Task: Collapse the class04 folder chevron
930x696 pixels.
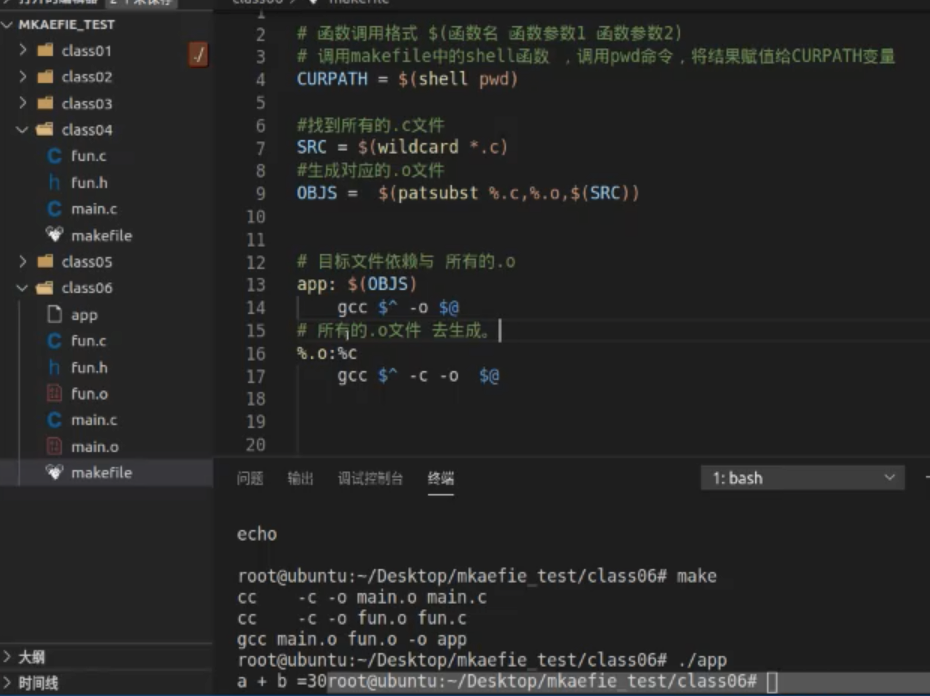Action: coord(23,129)
